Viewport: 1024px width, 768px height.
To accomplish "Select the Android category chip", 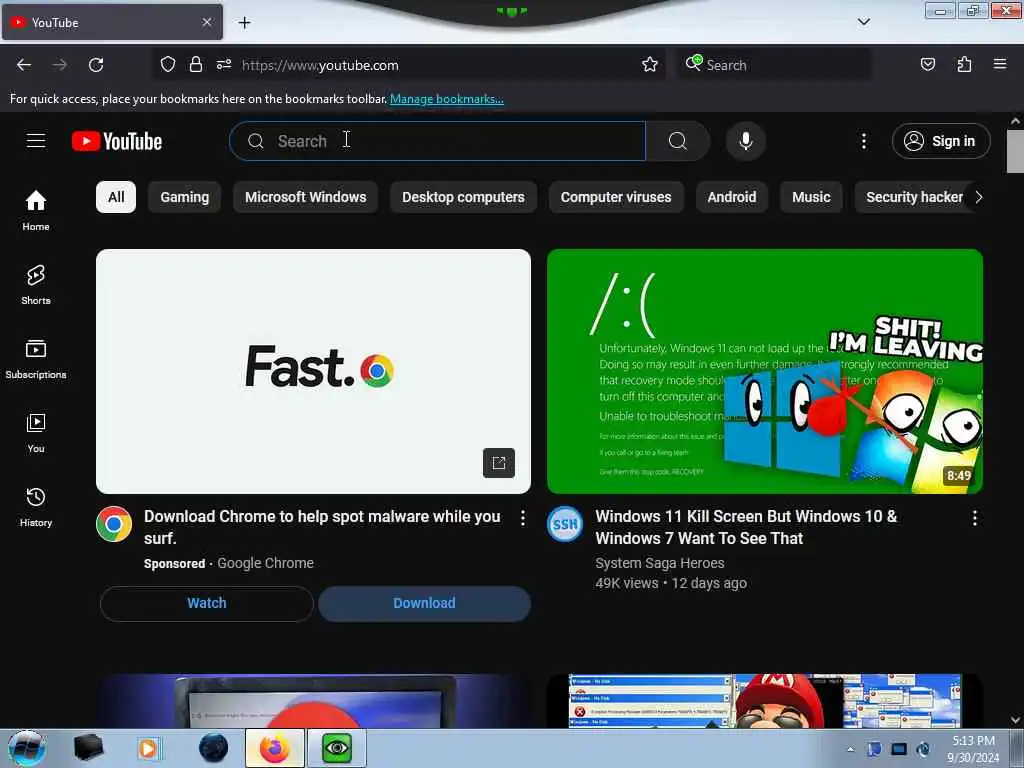I will (731, 197).
